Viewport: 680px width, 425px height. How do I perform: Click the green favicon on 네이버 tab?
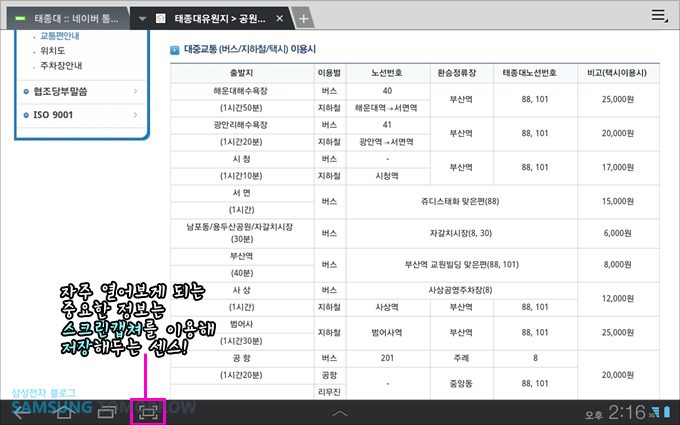20,19
